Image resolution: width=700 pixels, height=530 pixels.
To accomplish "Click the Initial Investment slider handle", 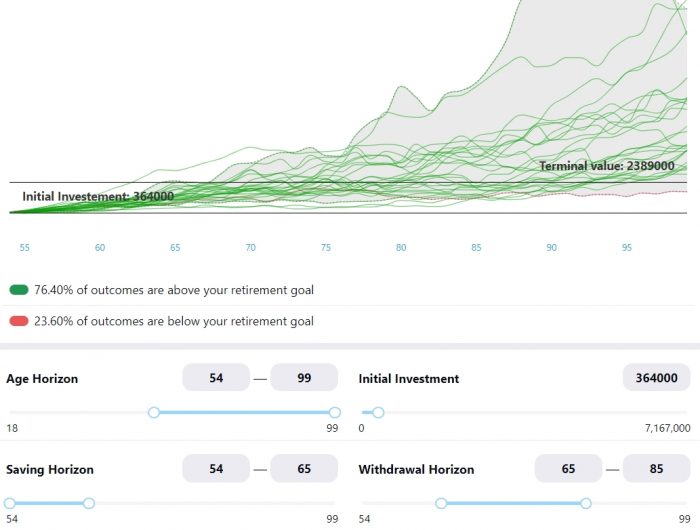I will coord(378,412).
